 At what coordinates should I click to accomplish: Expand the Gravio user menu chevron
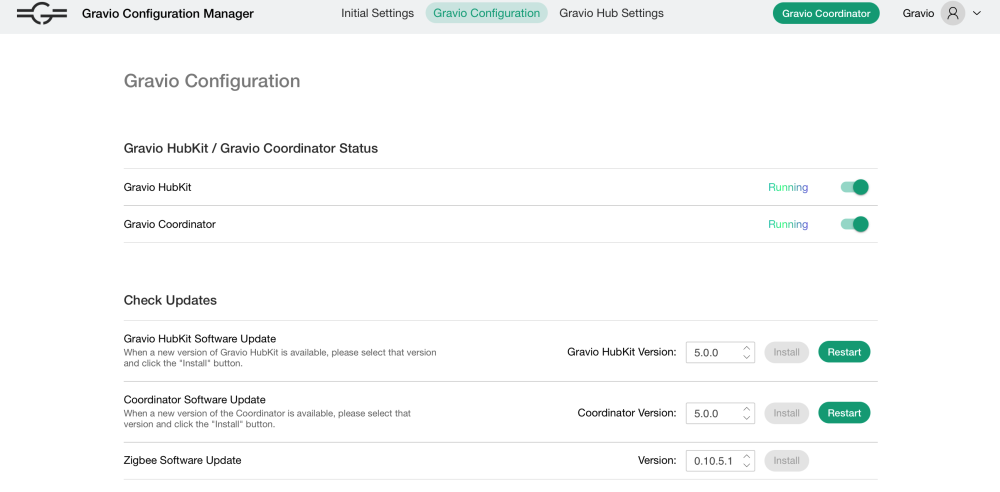977,14
